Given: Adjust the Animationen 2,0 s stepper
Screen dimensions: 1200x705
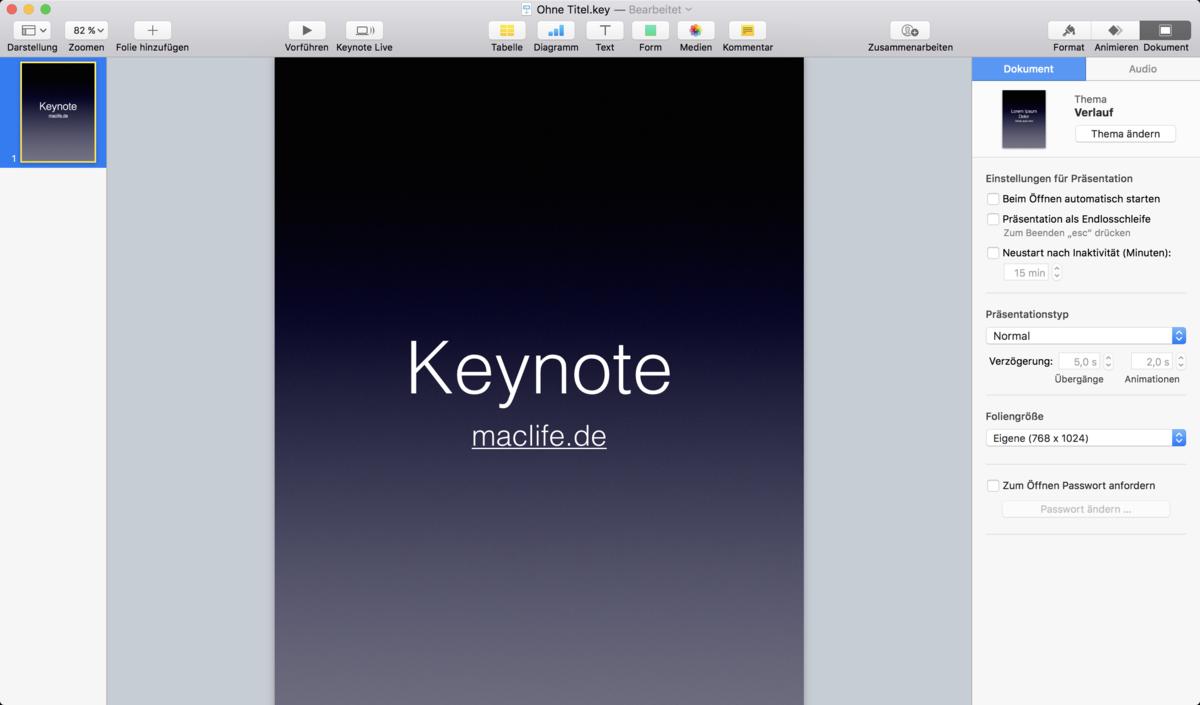Looking at the screenshot, I should coord(1180,362).
